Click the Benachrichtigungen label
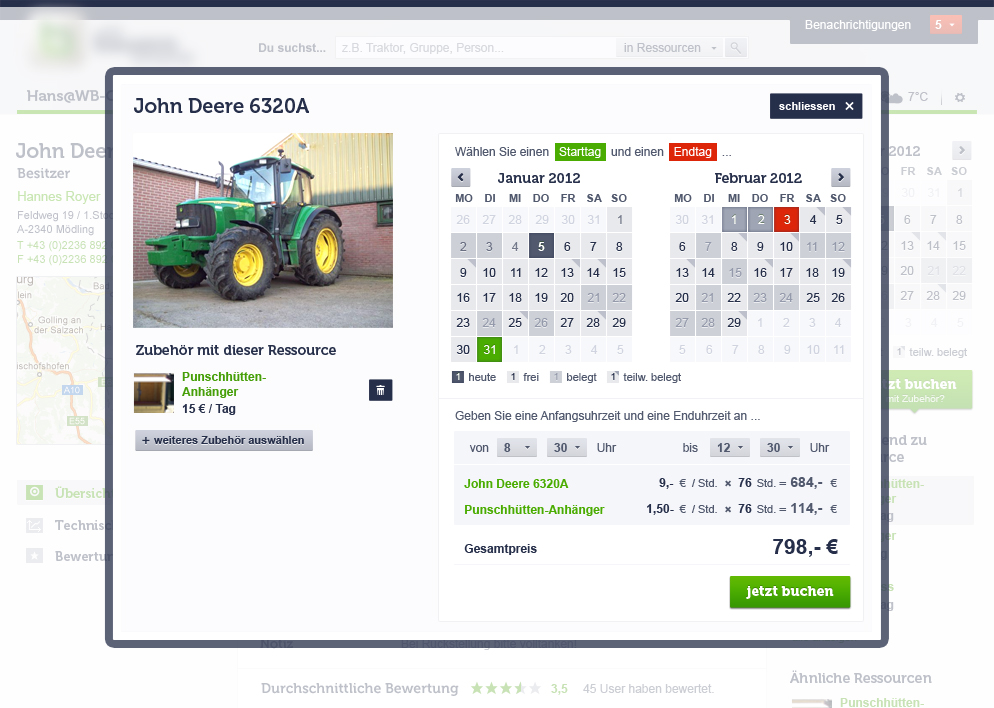 (858, 25)
